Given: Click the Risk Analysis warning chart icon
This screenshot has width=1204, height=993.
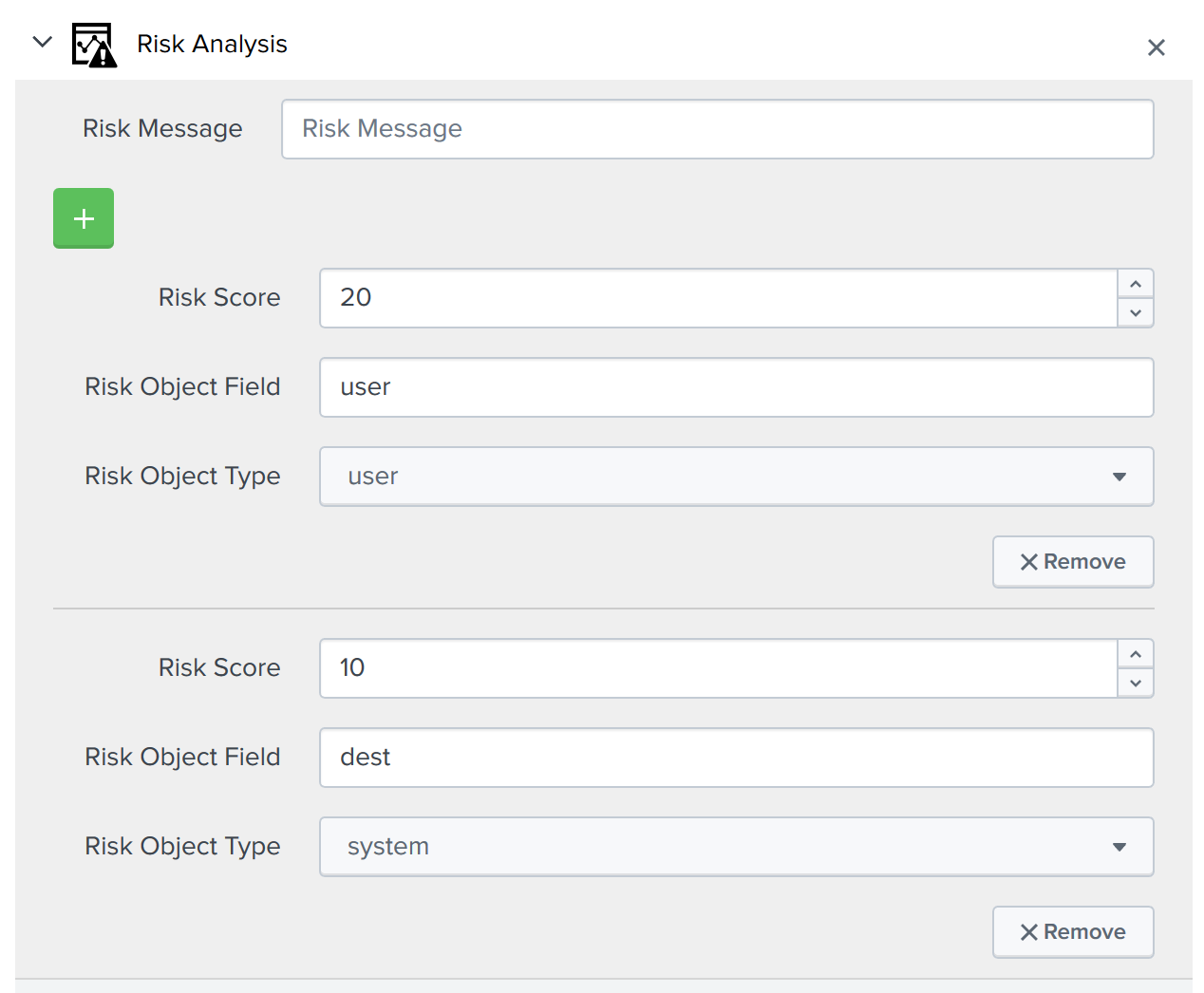Looking at the screenshot, I should coord(94,43).
